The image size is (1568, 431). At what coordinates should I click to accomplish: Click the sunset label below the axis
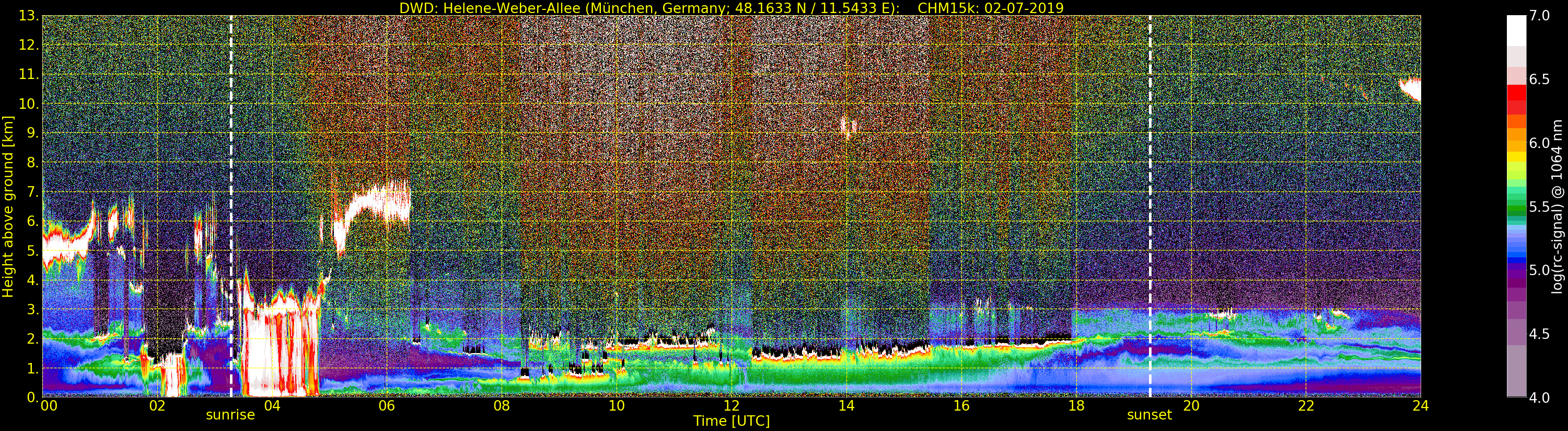pos(1149,415)
